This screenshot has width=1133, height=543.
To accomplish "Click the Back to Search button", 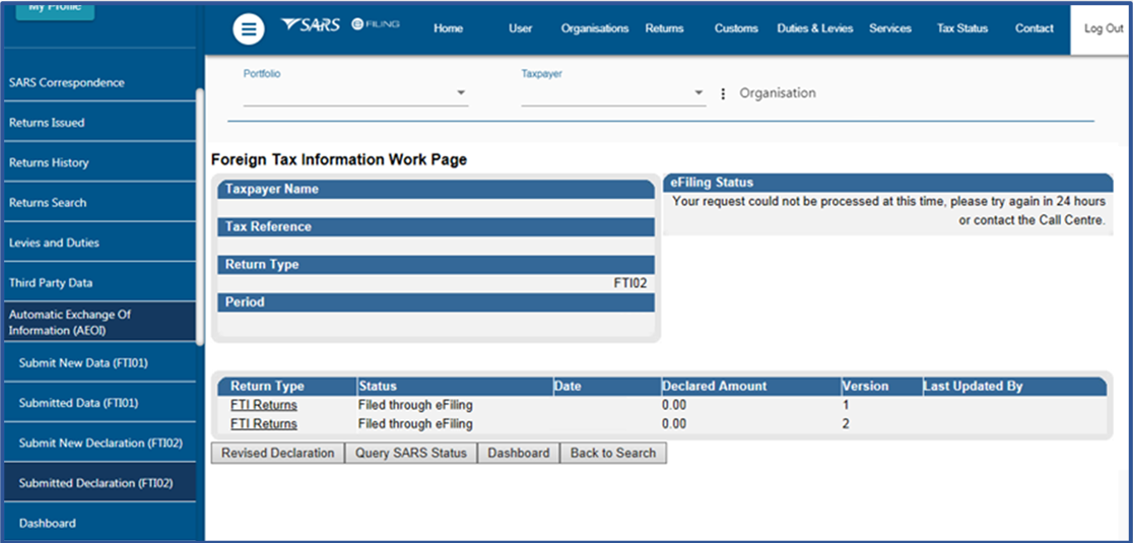I will pos(613,453).
